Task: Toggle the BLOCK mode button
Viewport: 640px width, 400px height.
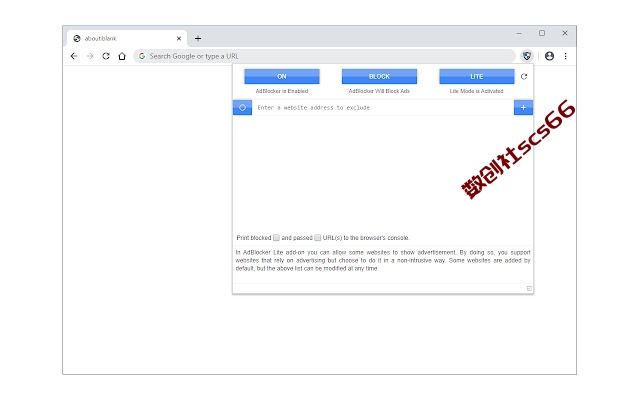Action: coord(379,76)
